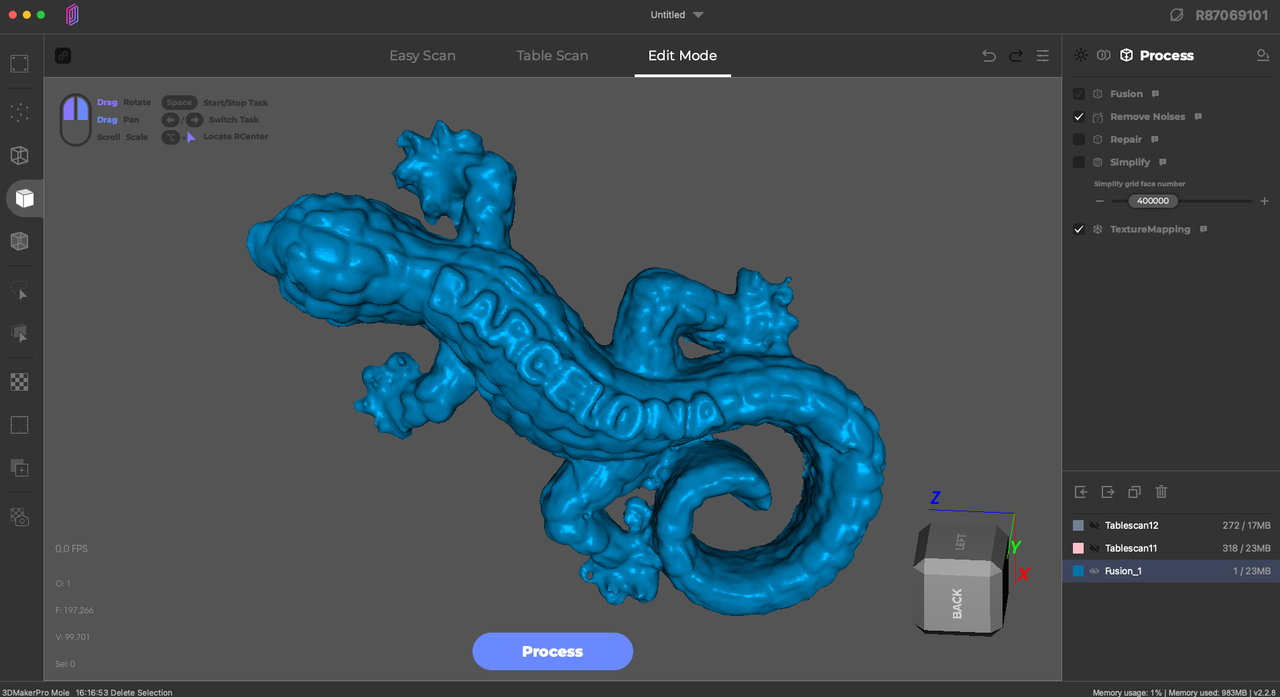The height and width of the screenshot is (697, 1280).
Task: Duplicate the selected scan with the copy icon
Action: tap(1134, 492)
